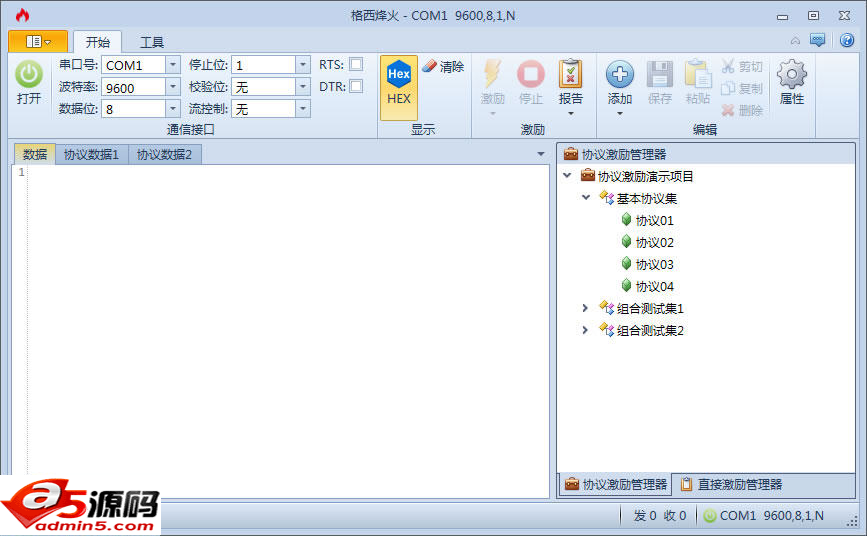The width and height of the screenshot is (867, 536).
Task: Open the 波特率 9600 dropdown
Action: pyautogui.click(x=173, y=87)
